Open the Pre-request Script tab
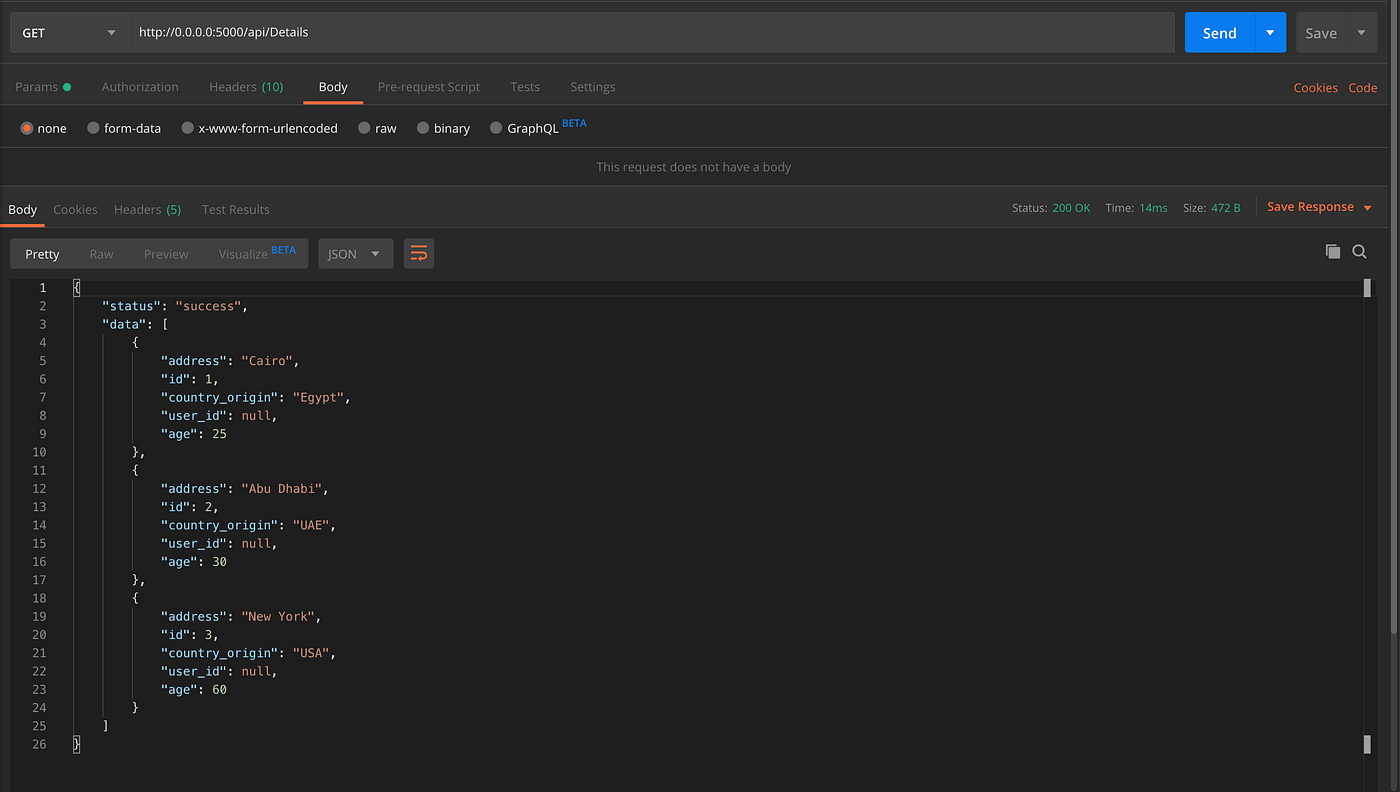The width and height of the screenshot is (1400, 792). (429, 87)
